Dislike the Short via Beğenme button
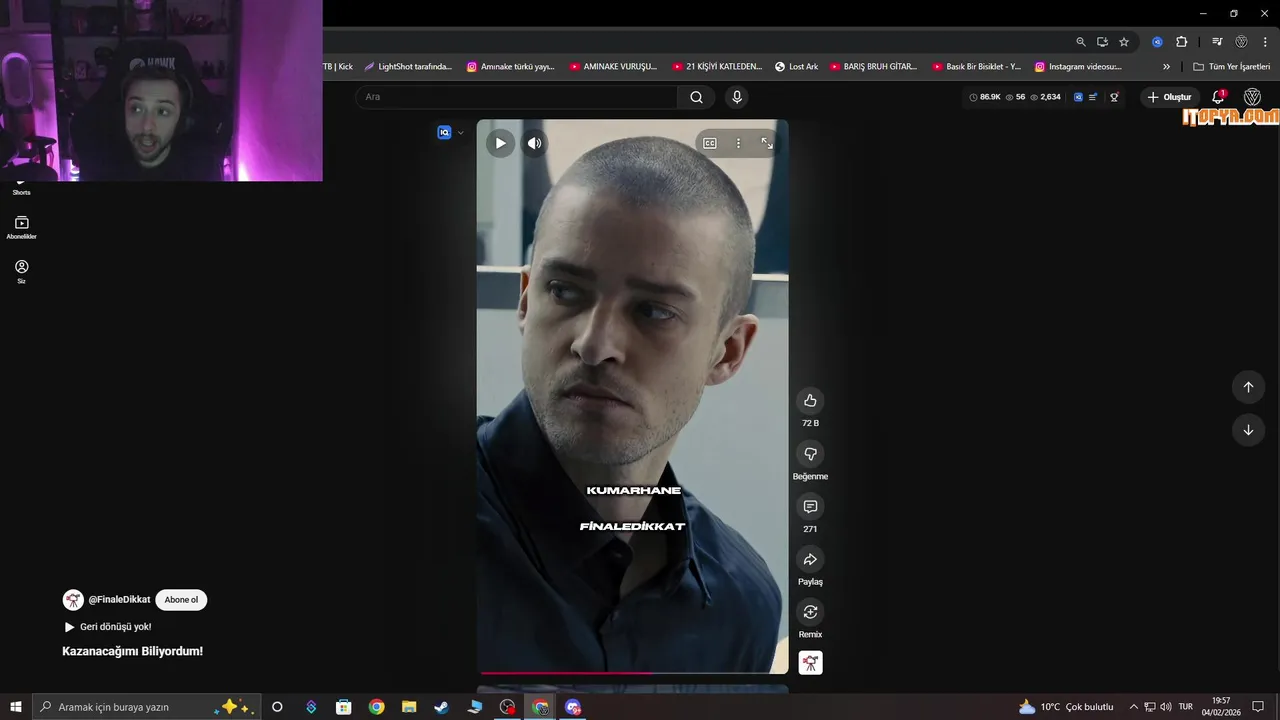The width and height of the screenshot is (1280, 720). point(810,454)
